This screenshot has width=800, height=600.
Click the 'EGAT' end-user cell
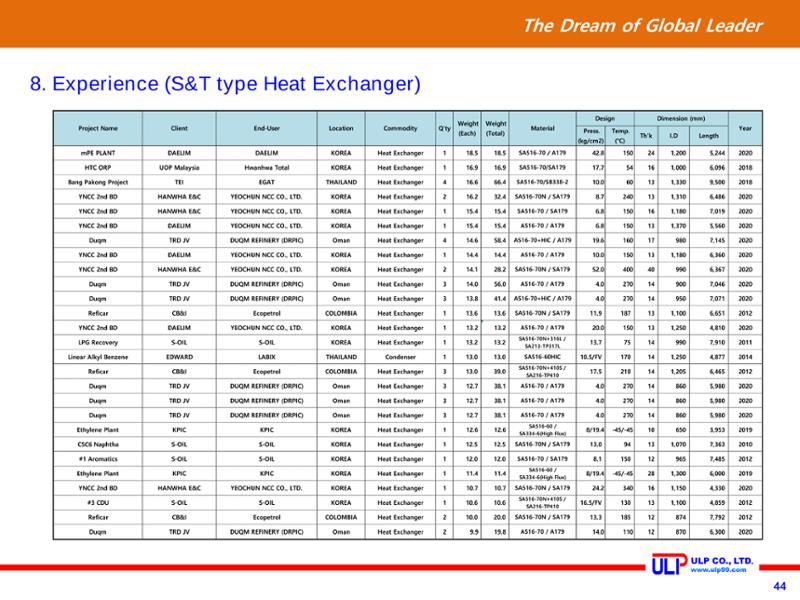[266, 182]
